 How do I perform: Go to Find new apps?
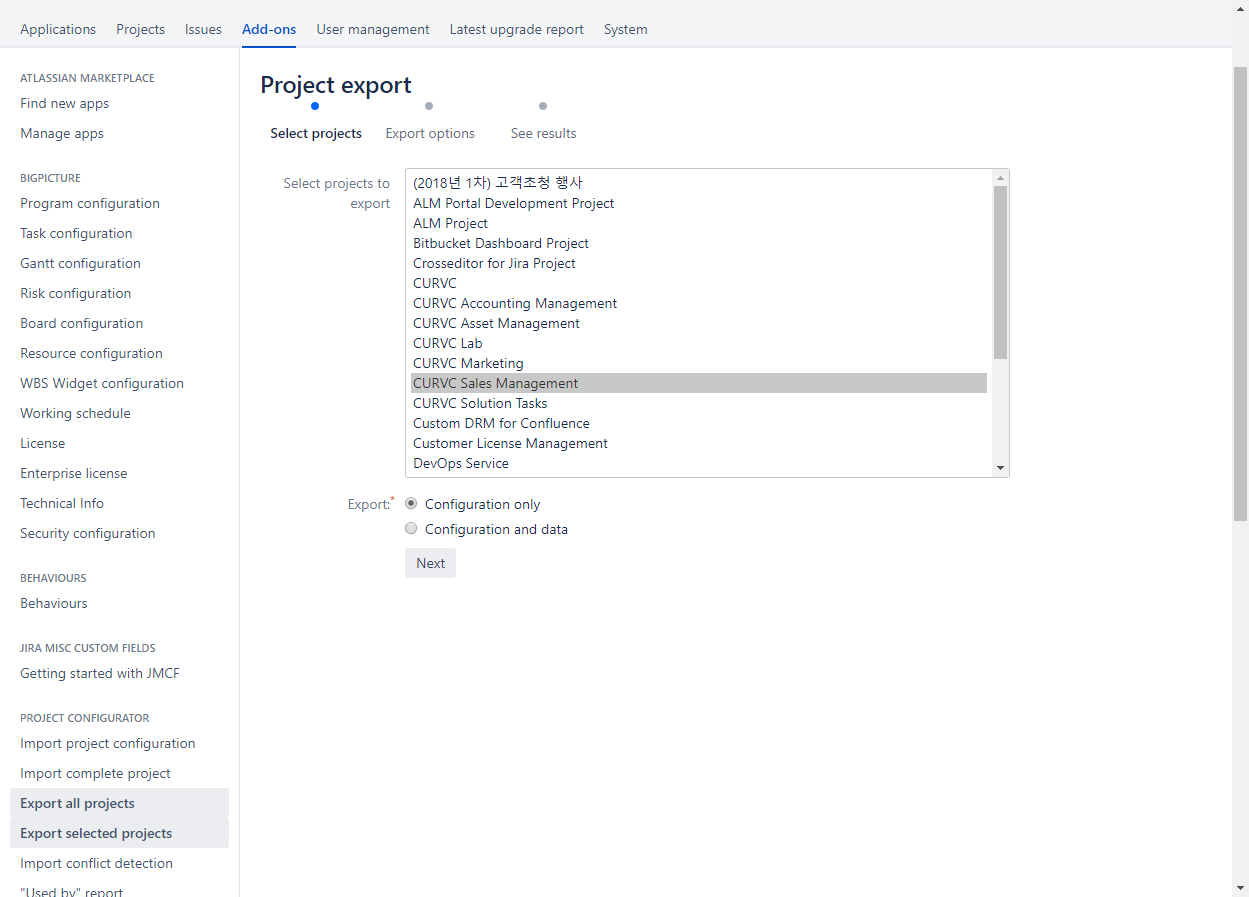point(64,103)
